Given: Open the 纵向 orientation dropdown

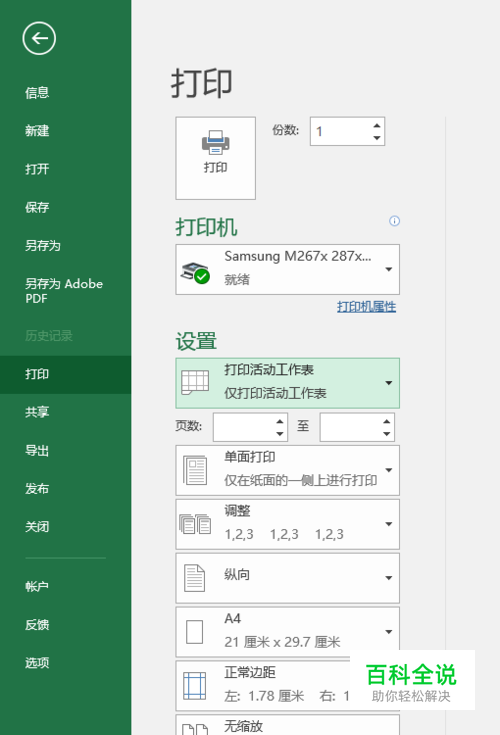Looking at the screenshot, I should click(288, 578).
